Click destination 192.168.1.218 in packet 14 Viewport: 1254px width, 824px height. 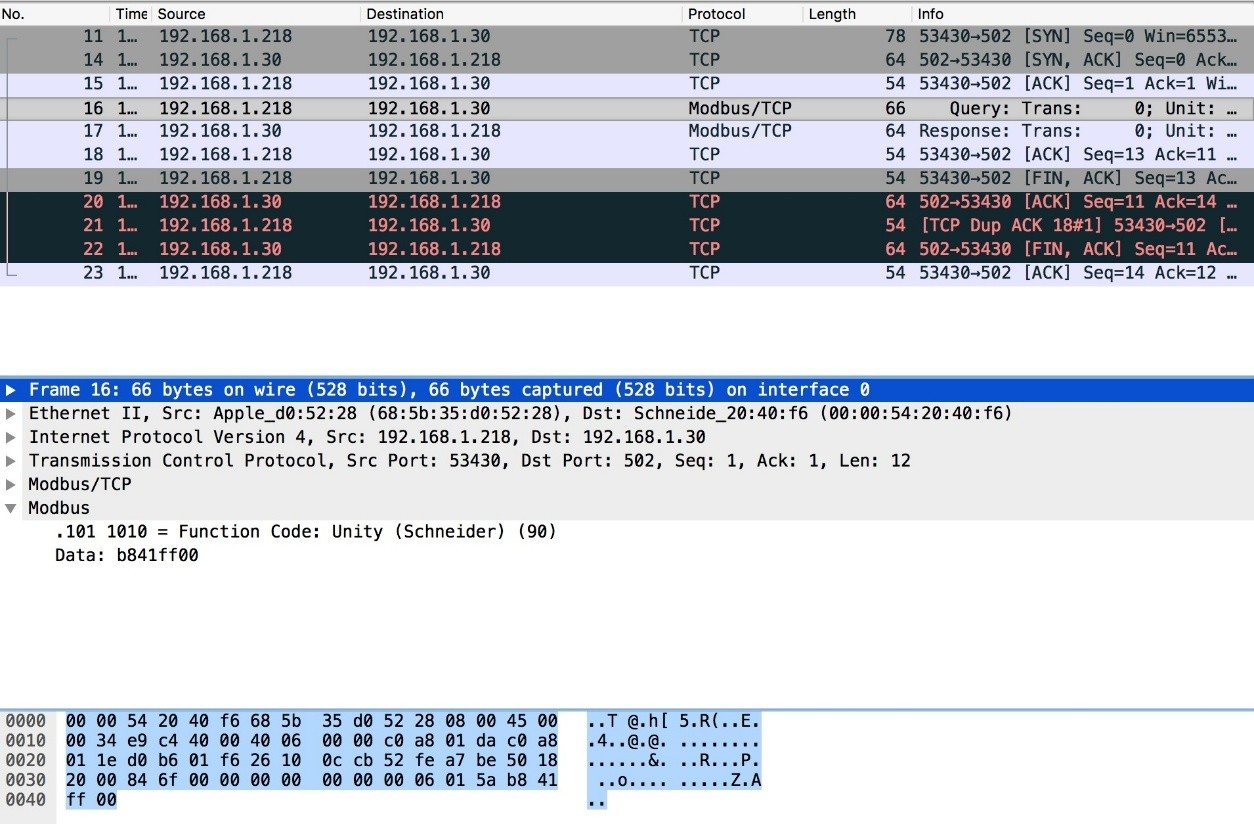[x=434, y=60]
